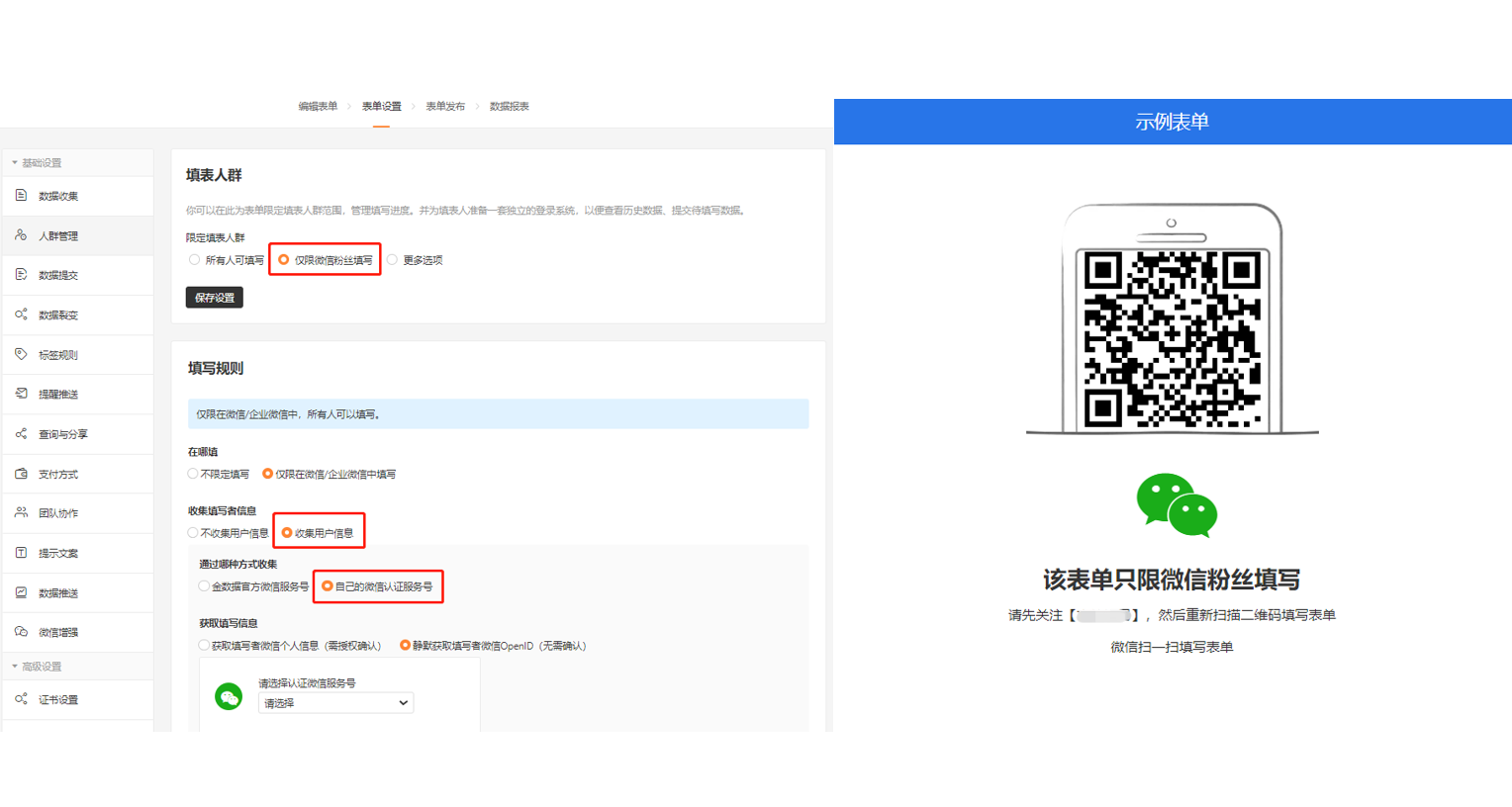Choose 不限定填写 radio button

point(193,474)
